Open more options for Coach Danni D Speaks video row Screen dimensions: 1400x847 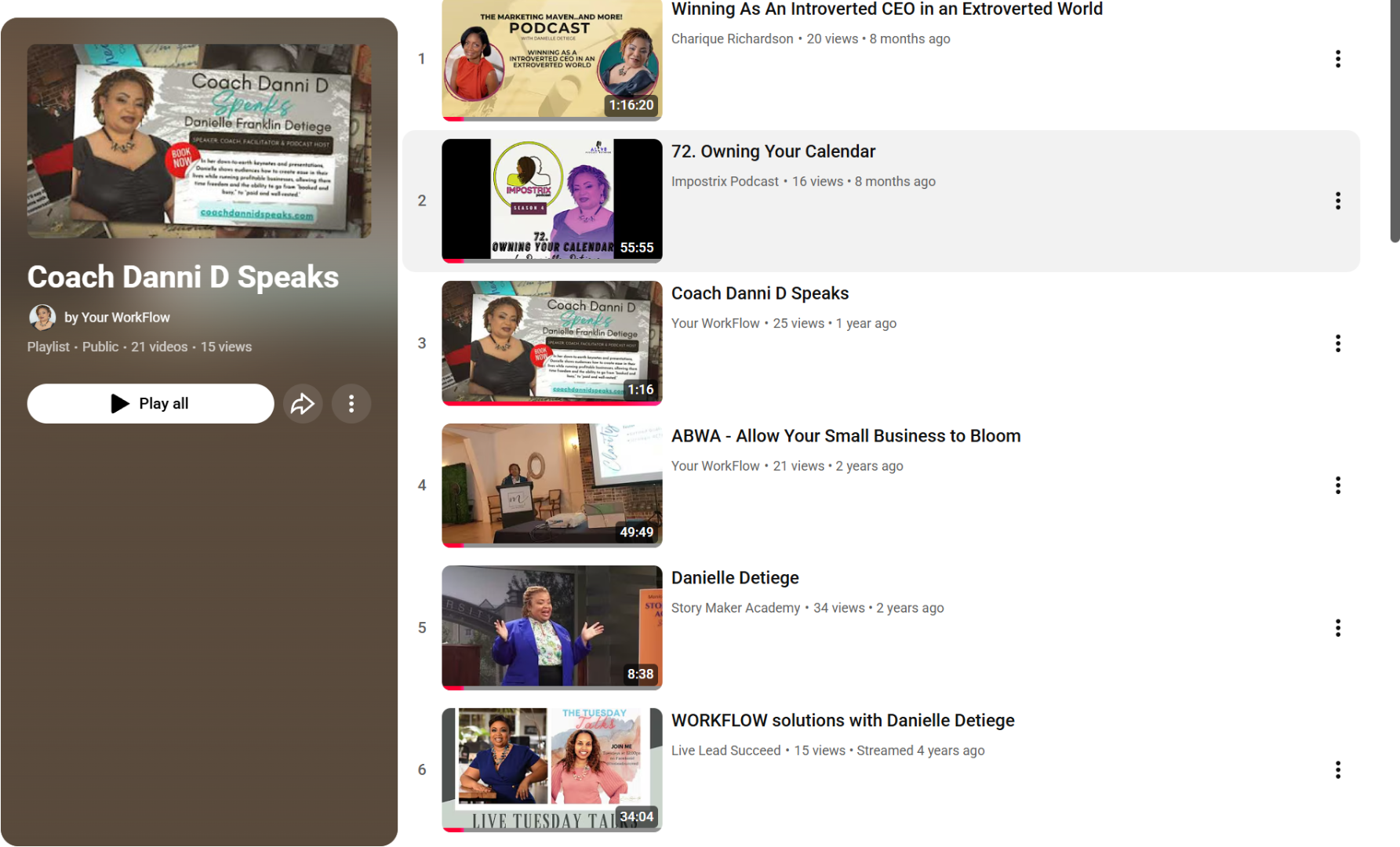pyautogui.click(x=1338, y=344)
